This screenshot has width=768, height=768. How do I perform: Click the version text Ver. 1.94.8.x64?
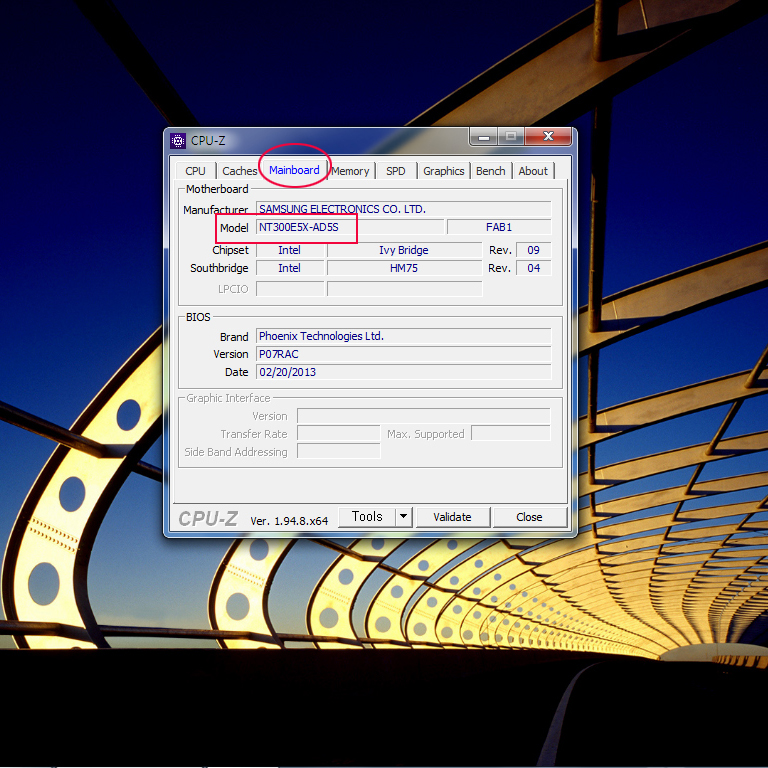289,521
